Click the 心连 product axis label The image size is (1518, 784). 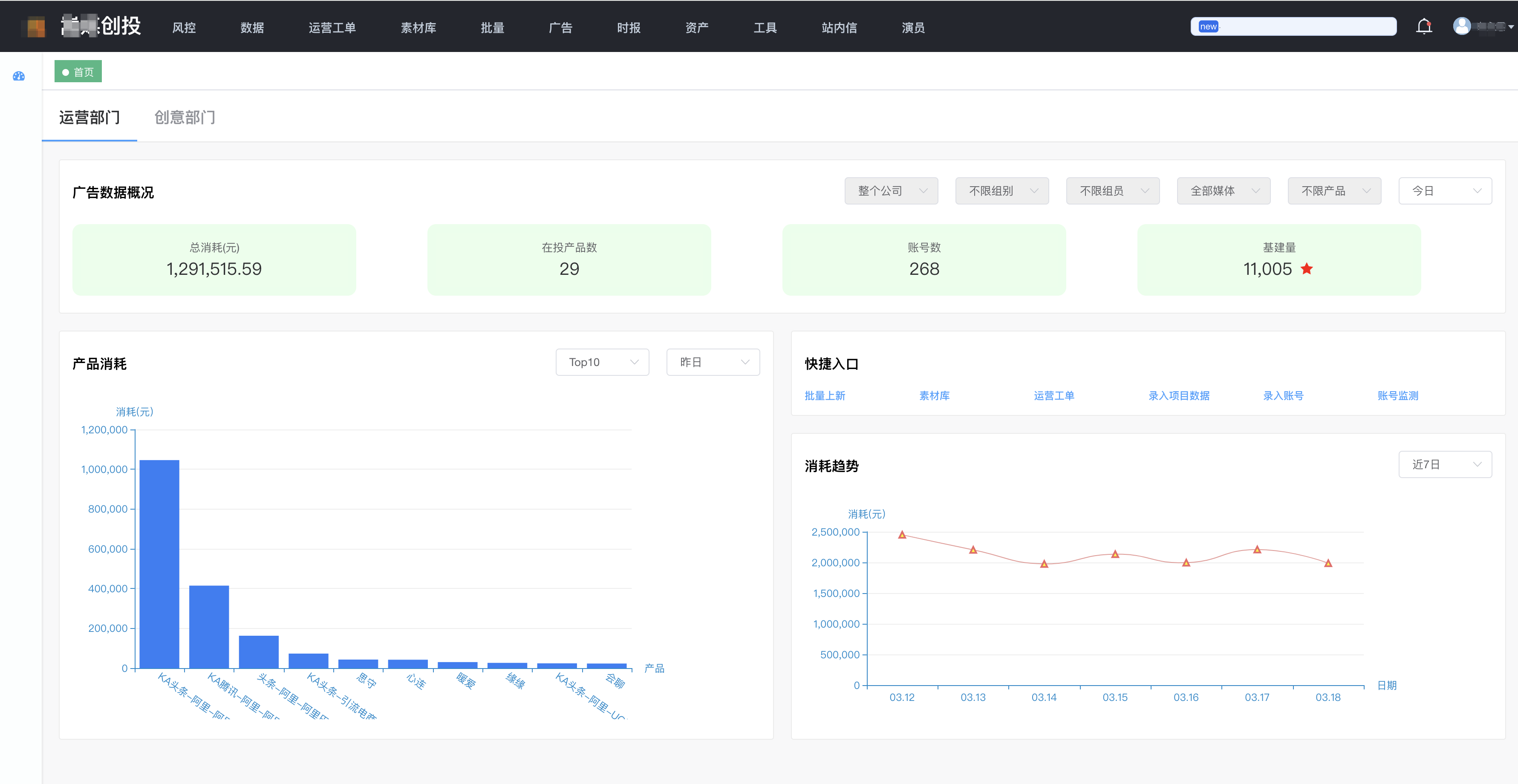pyautogui.click(x=416, y=681)
